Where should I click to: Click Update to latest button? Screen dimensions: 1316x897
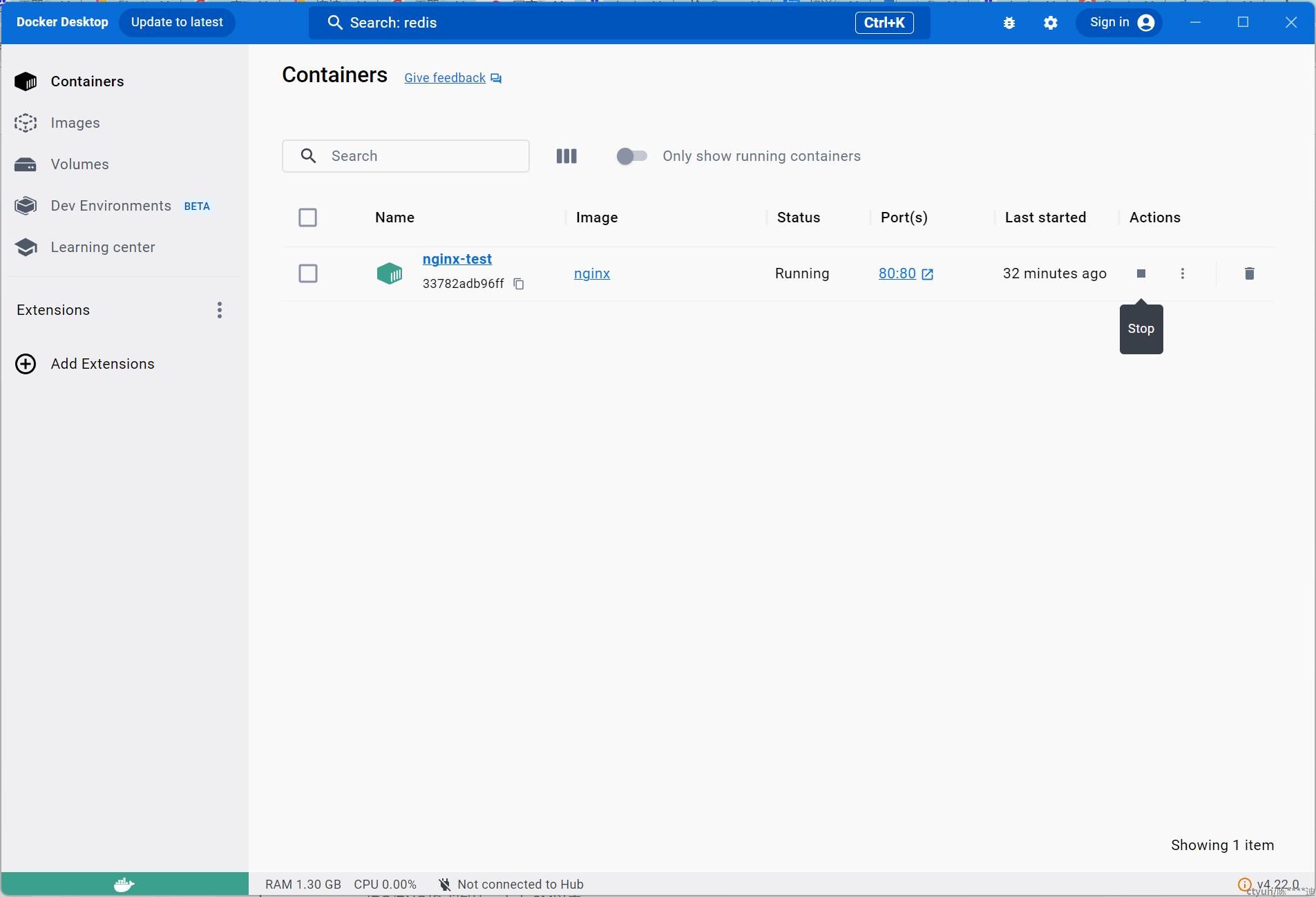coord(177,22)
